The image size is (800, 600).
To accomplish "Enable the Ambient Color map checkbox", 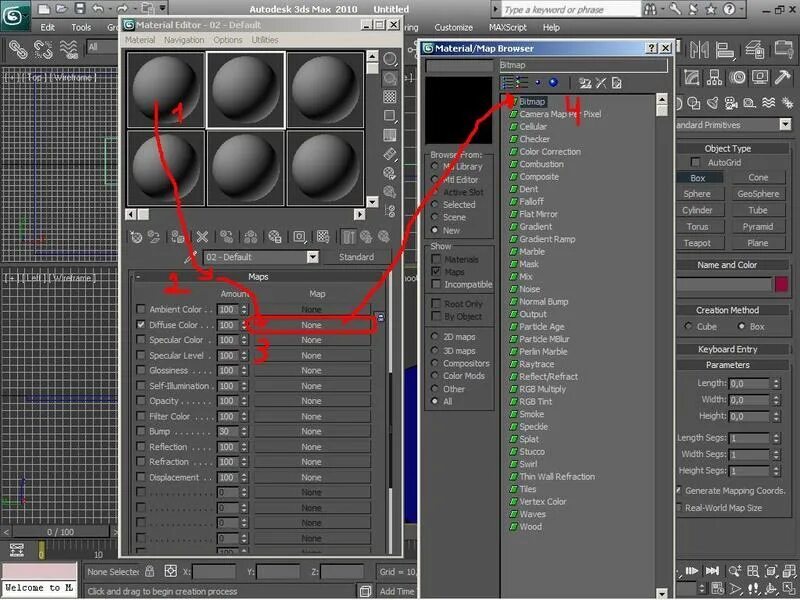I will pos(141,309).
